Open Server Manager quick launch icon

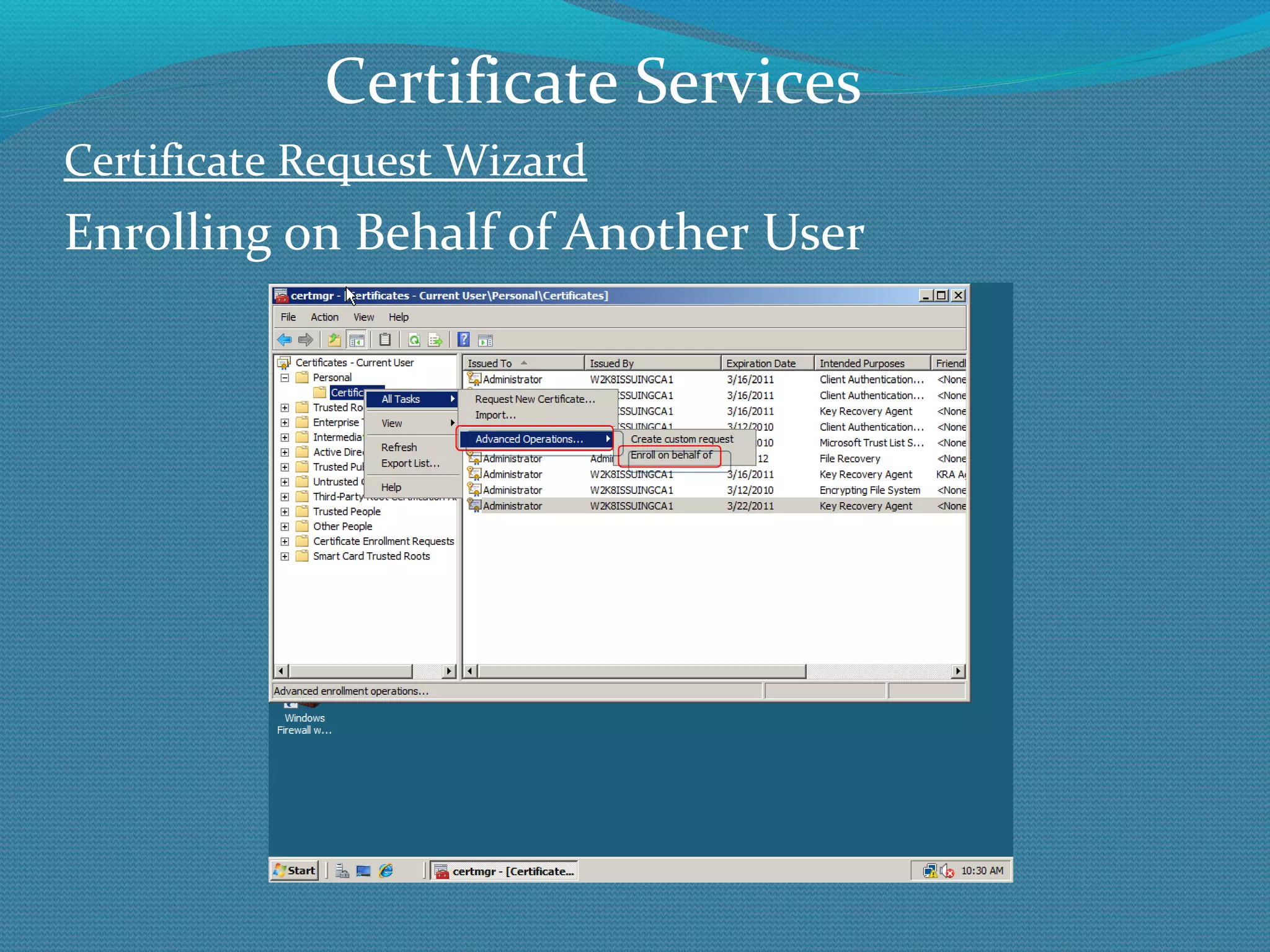[342, 871]
